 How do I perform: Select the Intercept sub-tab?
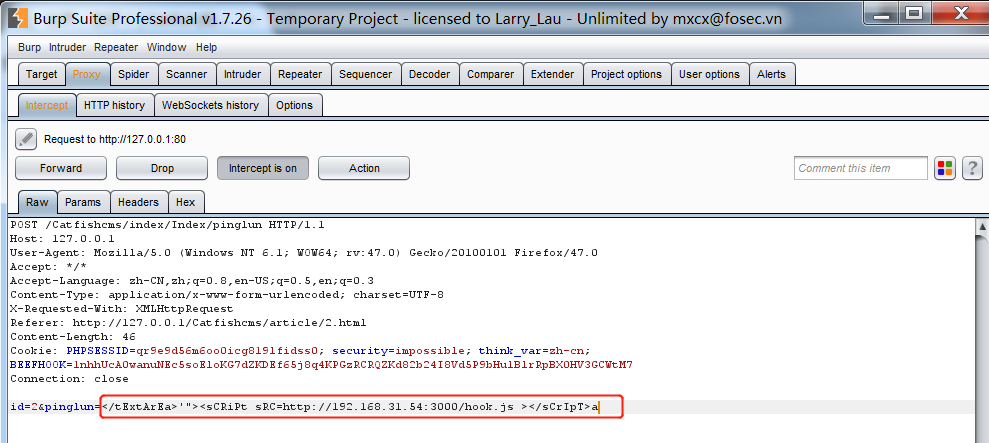coord(47,105)
